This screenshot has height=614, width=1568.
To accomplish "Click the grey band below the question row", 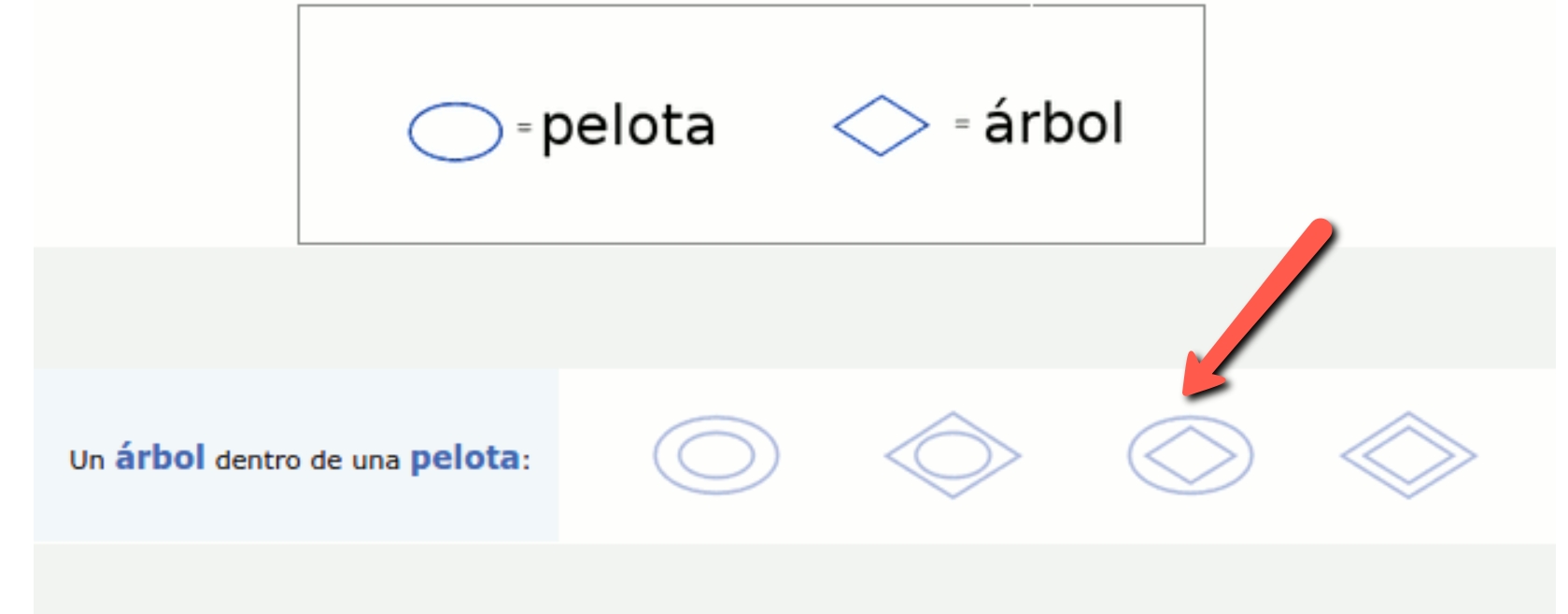I will [794, 579].
